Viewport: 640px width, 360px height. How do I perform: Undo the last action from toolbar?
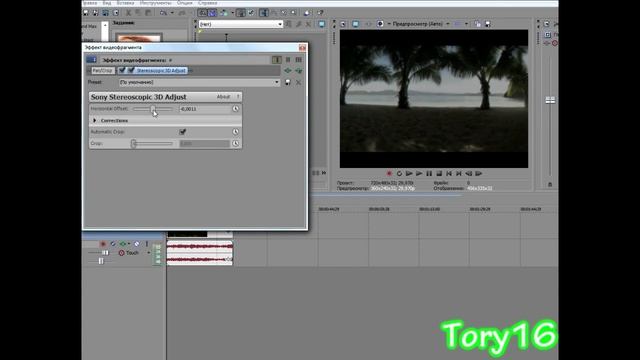coord(163,13)
